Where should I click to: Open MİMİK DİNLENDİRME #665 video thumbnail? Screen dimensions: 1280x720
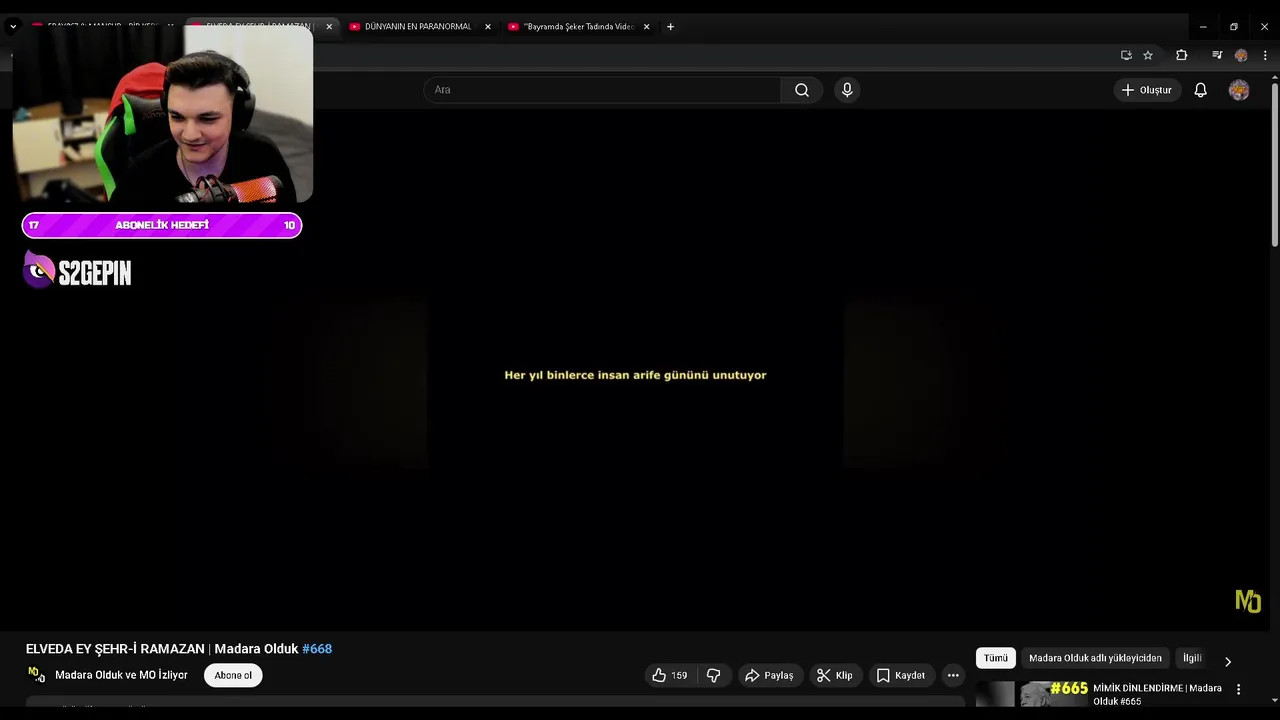[1031, 694]
